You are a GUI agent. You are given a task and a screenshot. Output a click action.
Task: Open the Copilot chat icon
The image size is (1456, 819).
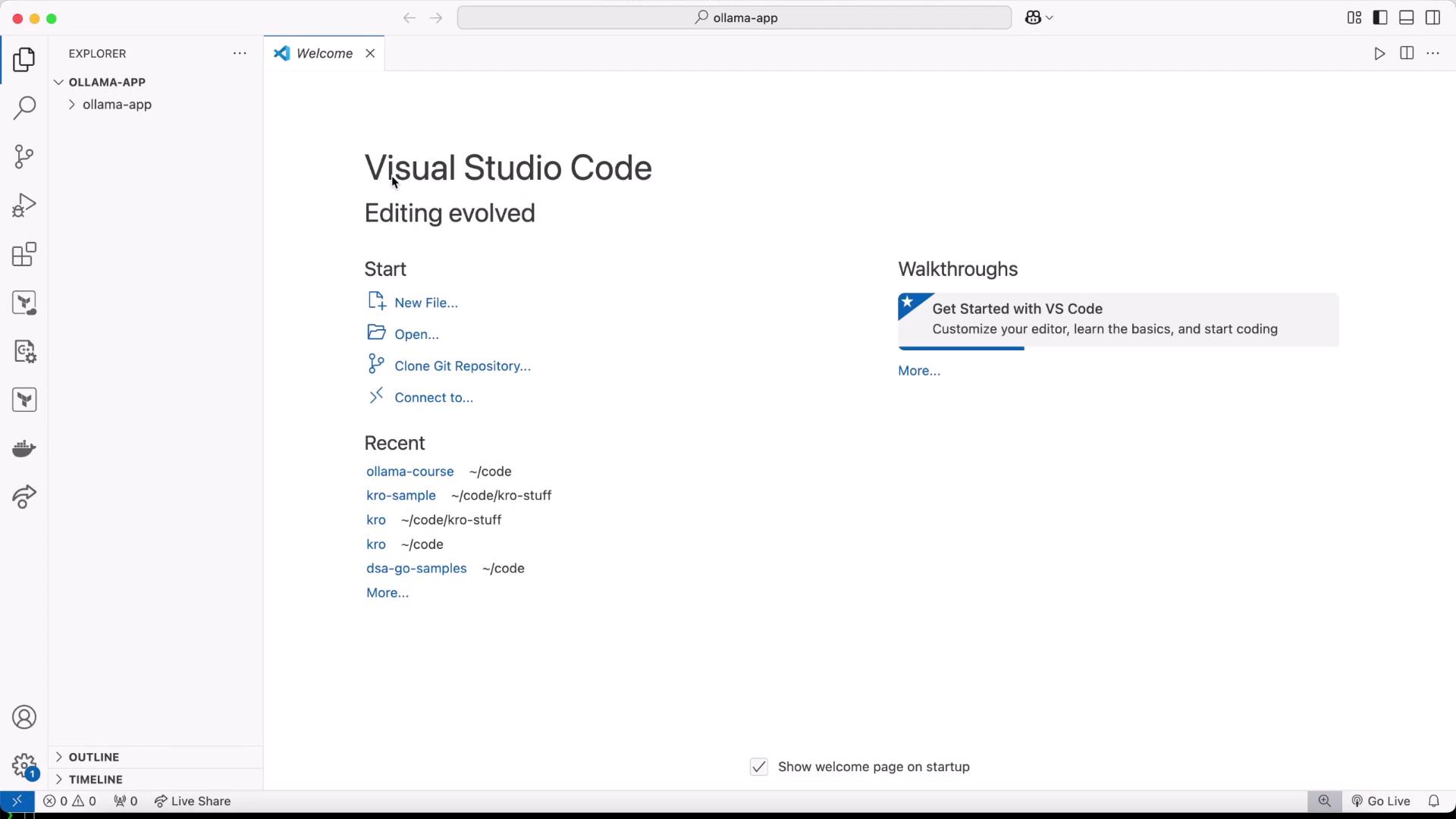pos(1033,17)
